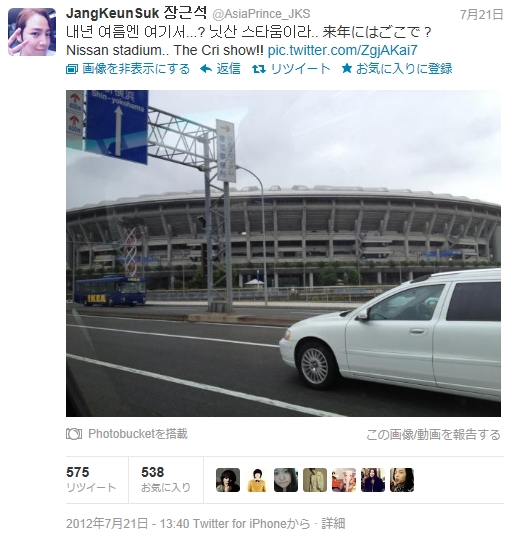Click the favorite star icon
The height and width of the screenshot is (542, 511).
[x=346, y=68]
